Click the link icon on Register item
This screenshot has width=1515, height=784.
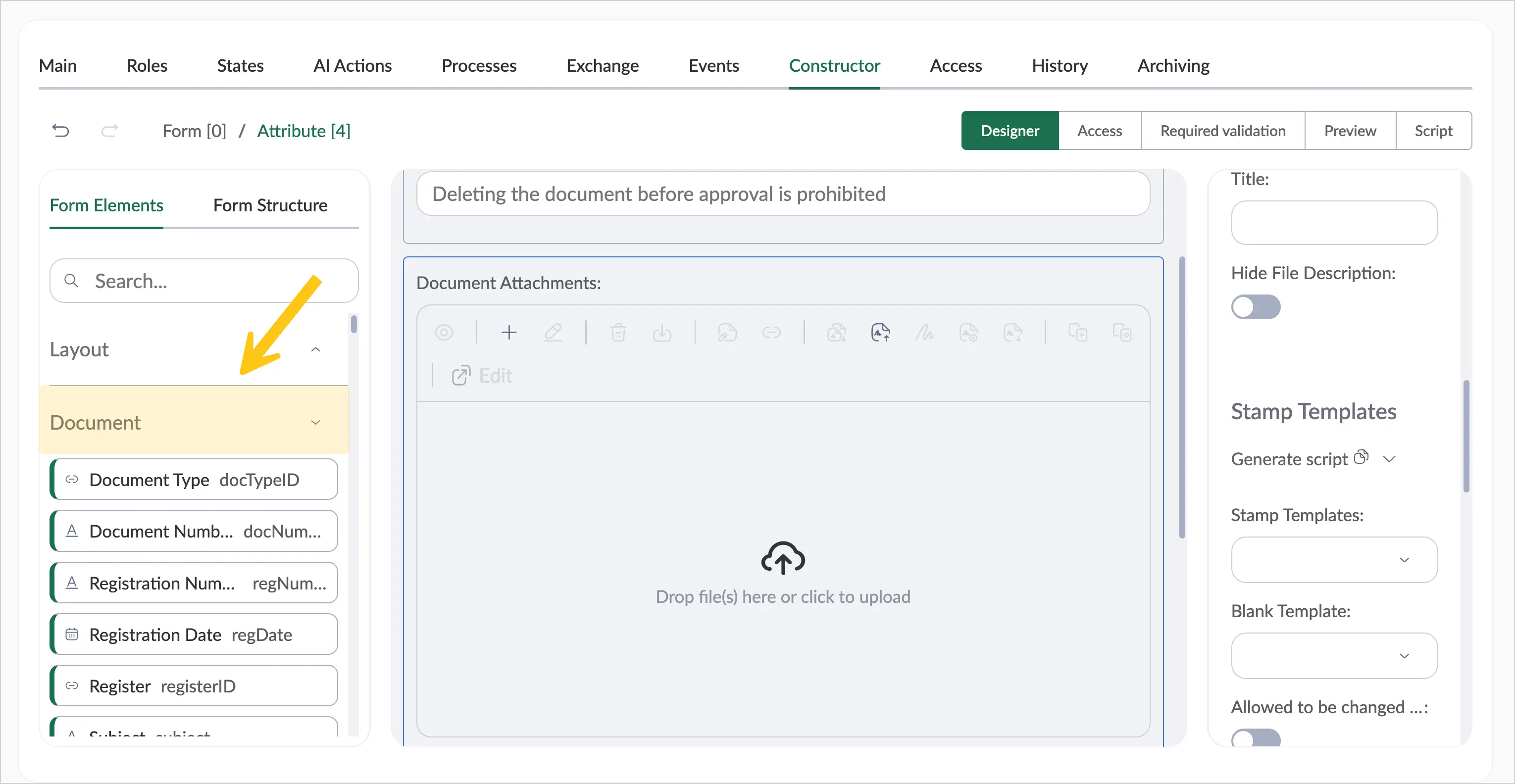coord(72,686)
